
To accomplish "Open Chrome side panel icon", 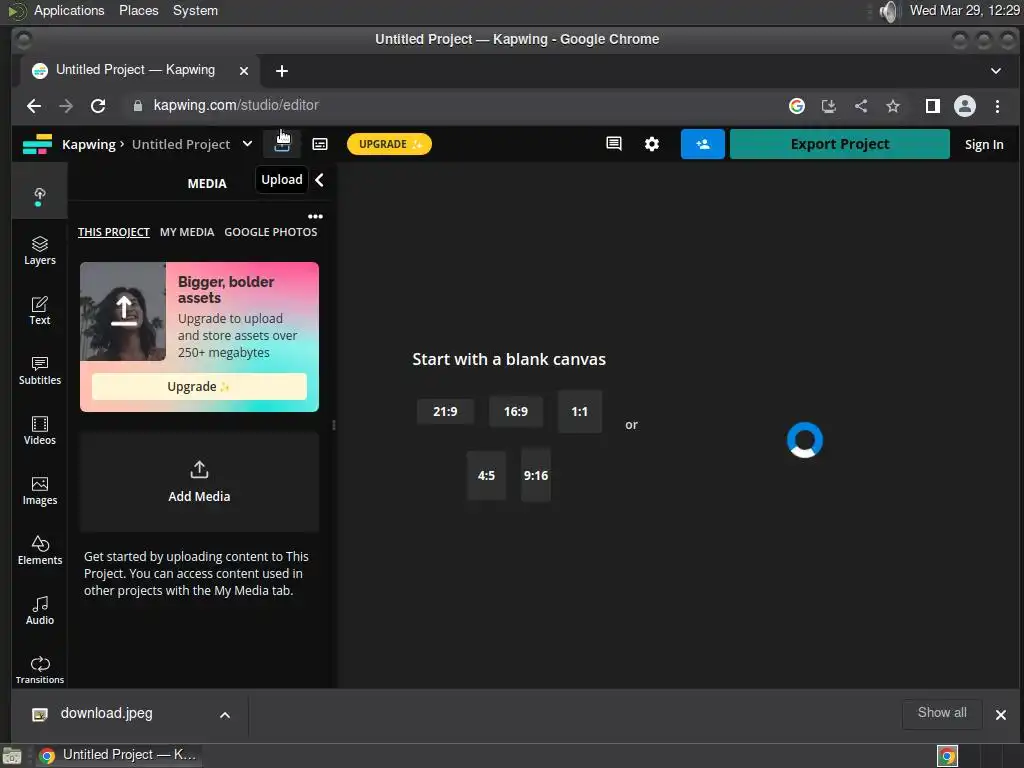I will point(933,106).
